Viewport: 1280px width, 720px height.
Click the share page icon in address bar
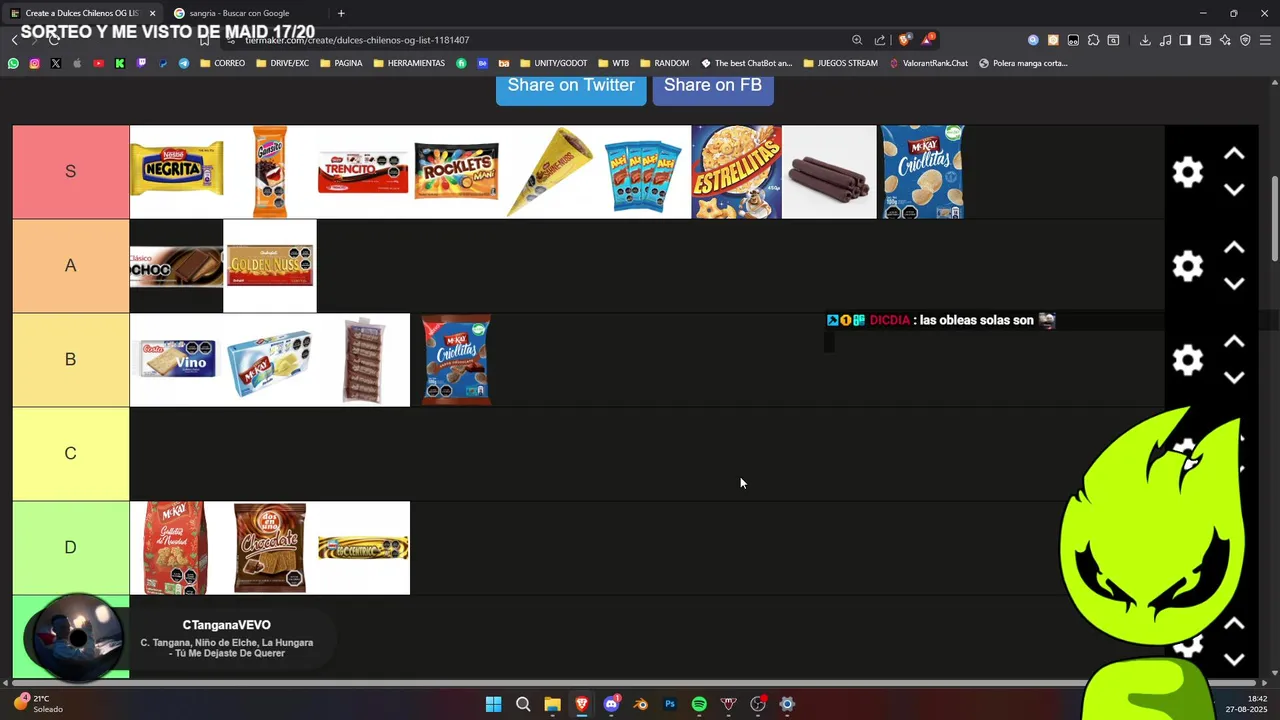pyautogui.click(x=880, y=40)
